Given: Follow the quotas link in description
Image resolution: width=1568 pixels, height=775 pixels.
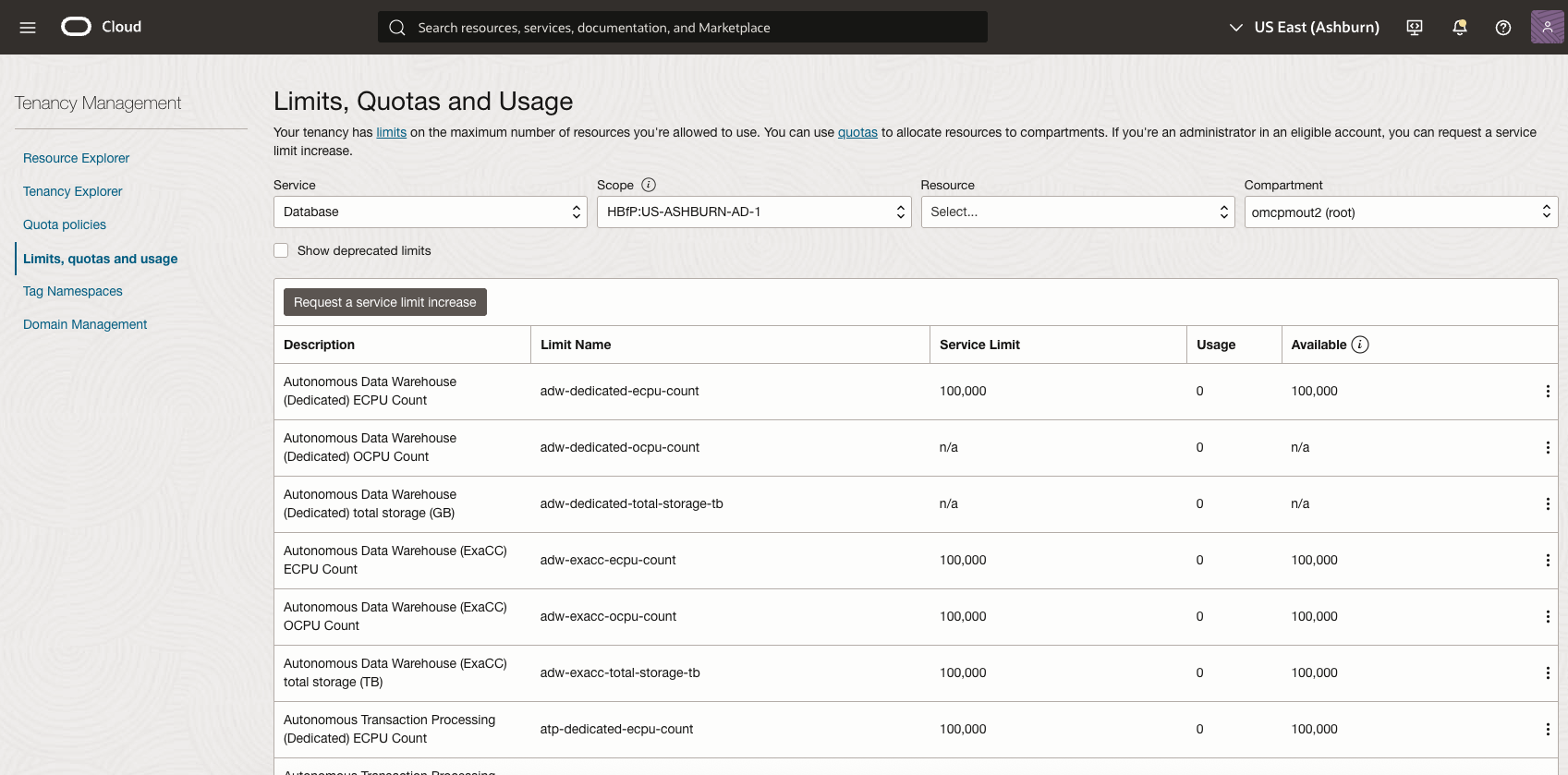Looking at the screenshot, I should coord(857,132).
